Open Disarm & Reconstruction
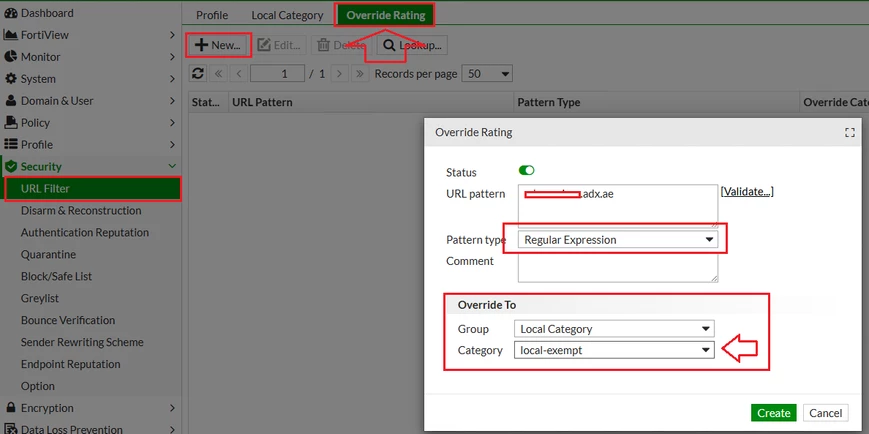 coord(81,211)
